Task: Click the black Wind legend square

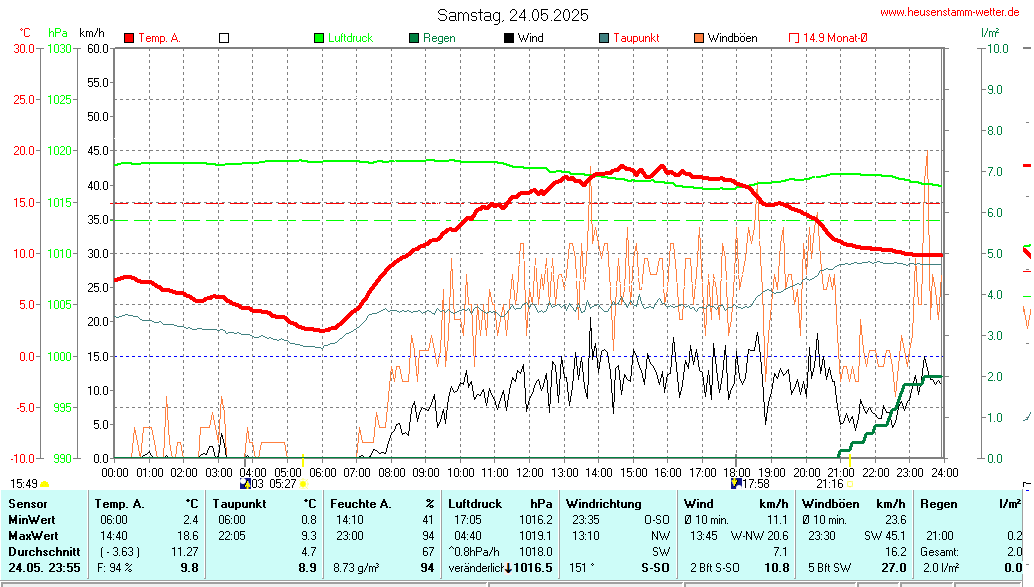Action: pyautogui.click(x=509, y=38)
